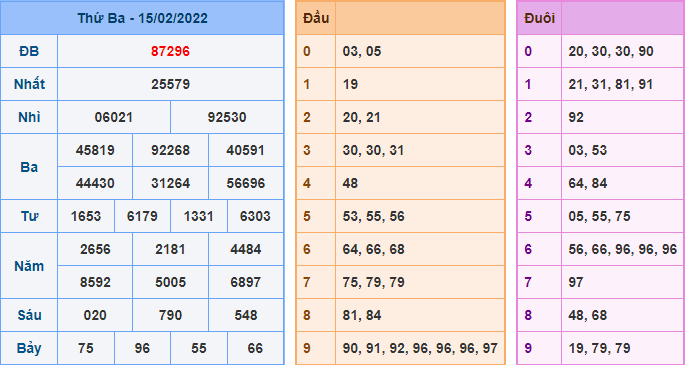This screenshot has width=685, height=365.
Task: Click the Năm row label
Action: pyautogui.click(x=29, y=266)
